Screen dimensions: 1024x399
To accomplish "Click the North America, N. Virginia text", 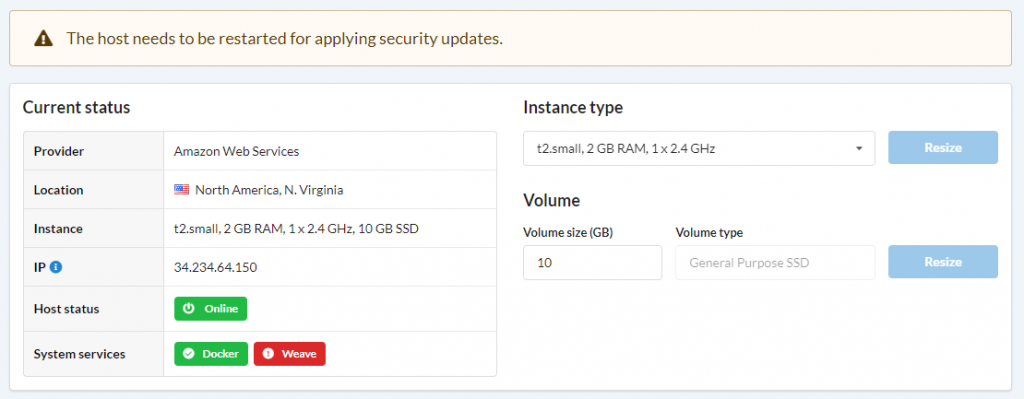I will [x=269, y=190].
